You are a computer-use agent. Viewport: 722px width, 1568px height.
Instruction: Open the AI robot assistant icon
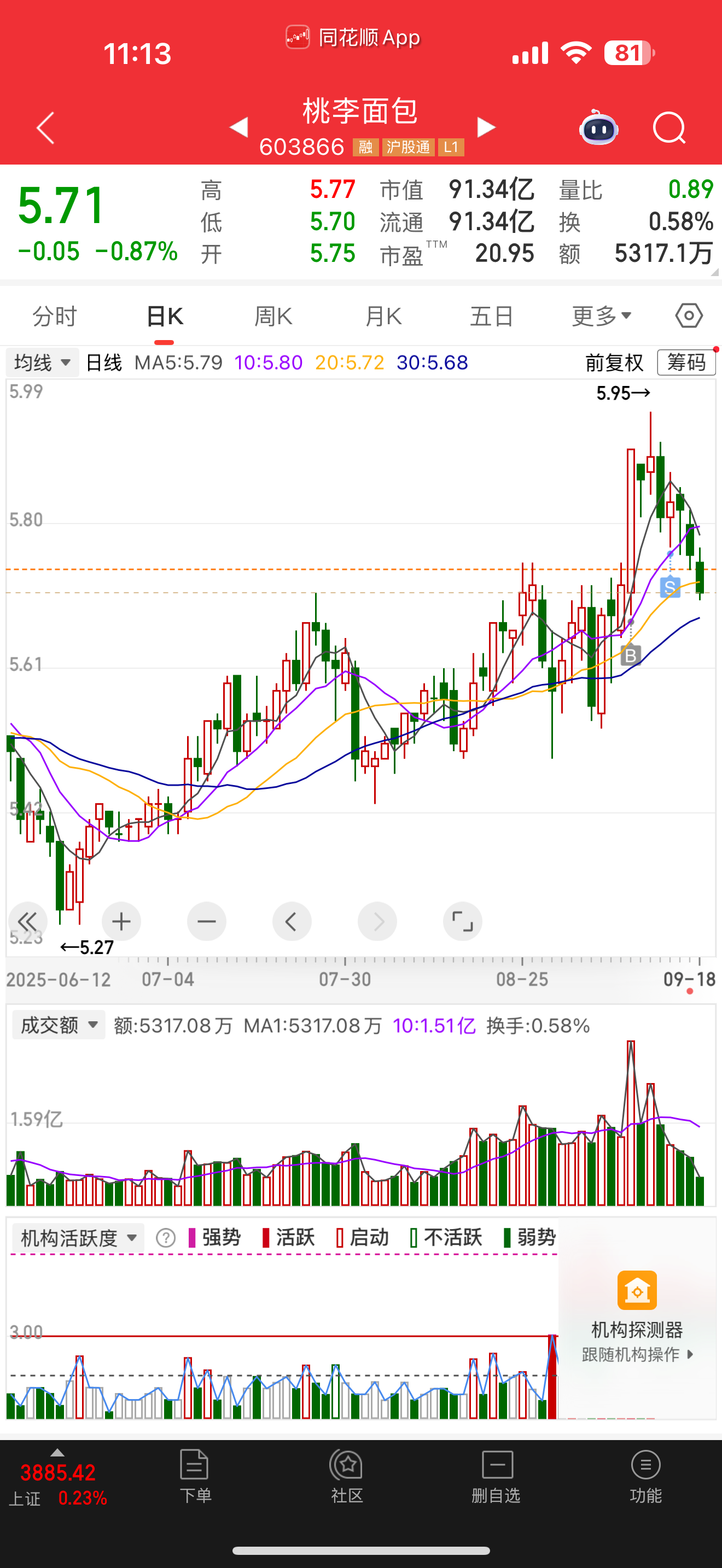pyautogui.click(x=599, y=128)
